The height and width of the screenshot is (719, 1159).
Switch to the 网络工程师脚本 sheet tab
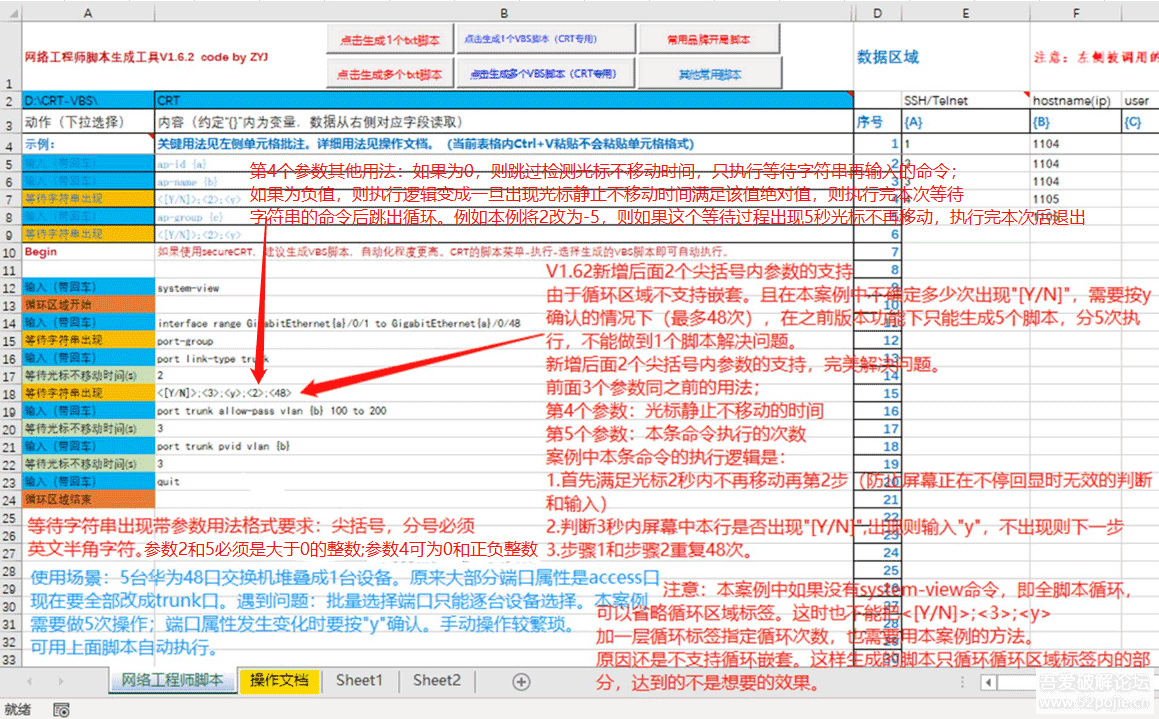coord(173,681)
